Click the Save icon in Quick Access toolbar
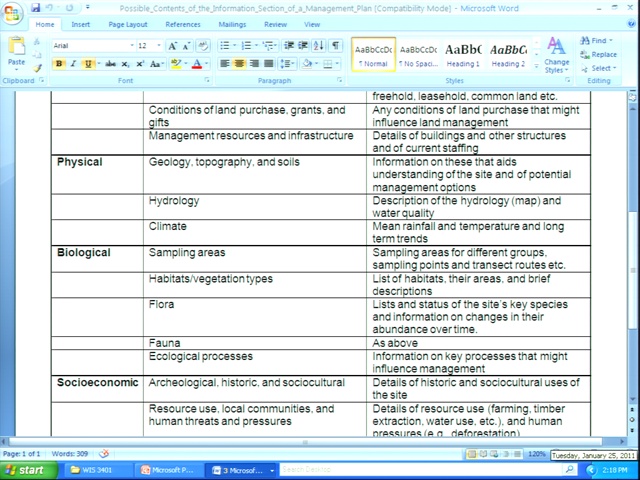The image size is (640, 480). coord(36,8)
